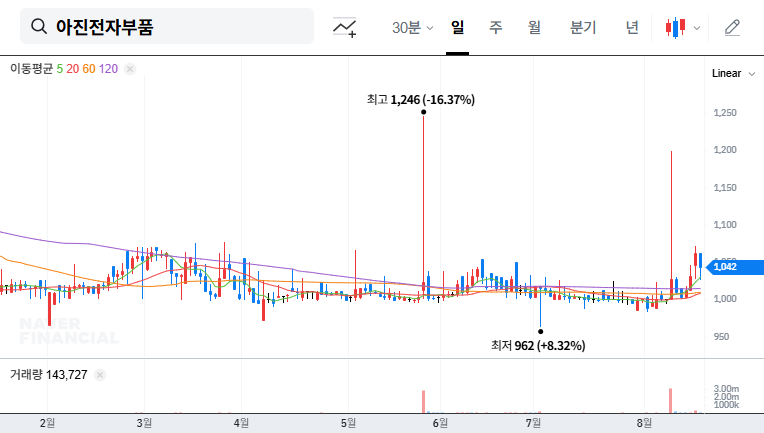Image resolution: width=764 pixels, height=433 pixels.
Task: Close the volume indicator panel
Action: coord(100,375)
